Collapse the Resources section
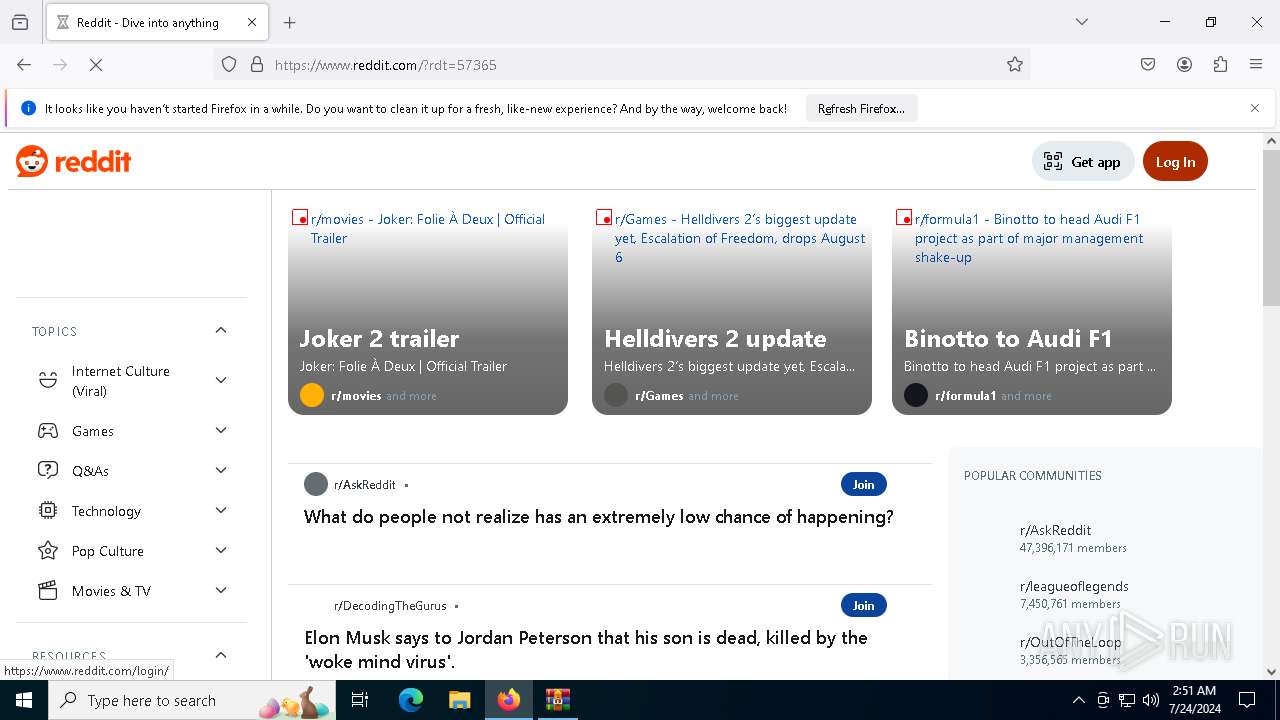The image size is (1280, 720). [x=221, y=655]
